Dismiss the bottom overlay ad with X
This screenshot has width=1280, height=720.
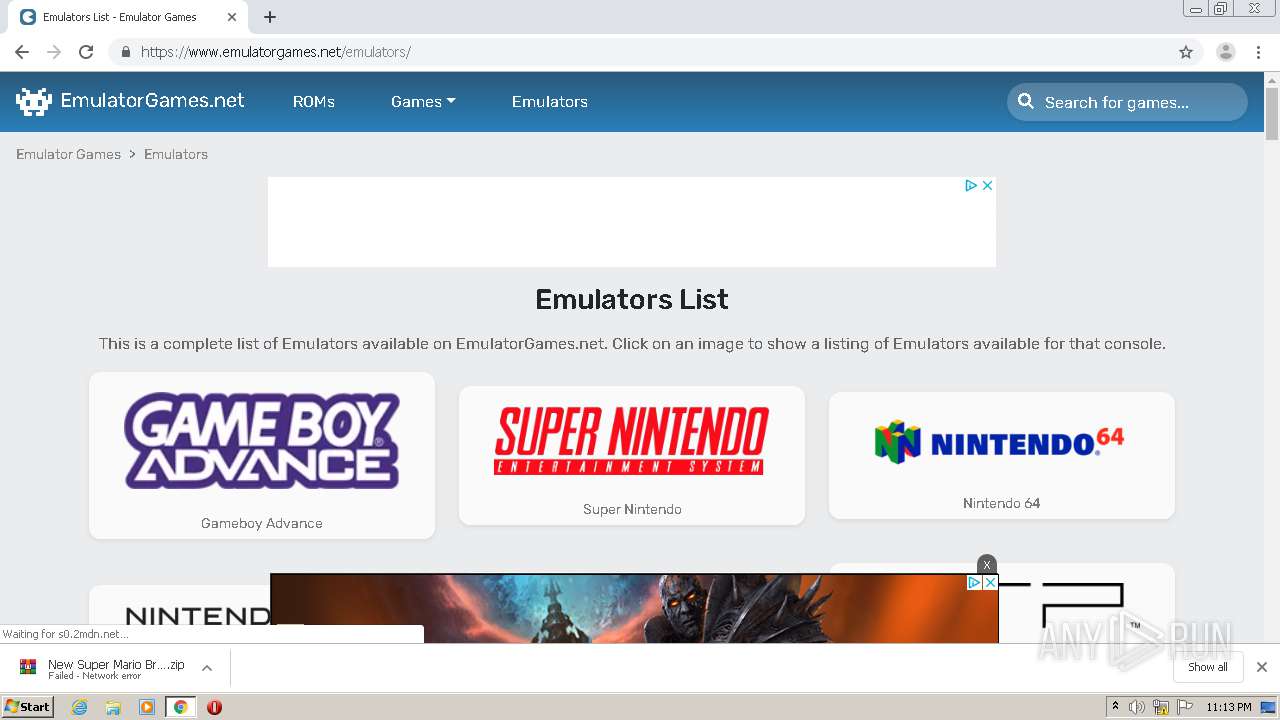click(x=987, y=565)
